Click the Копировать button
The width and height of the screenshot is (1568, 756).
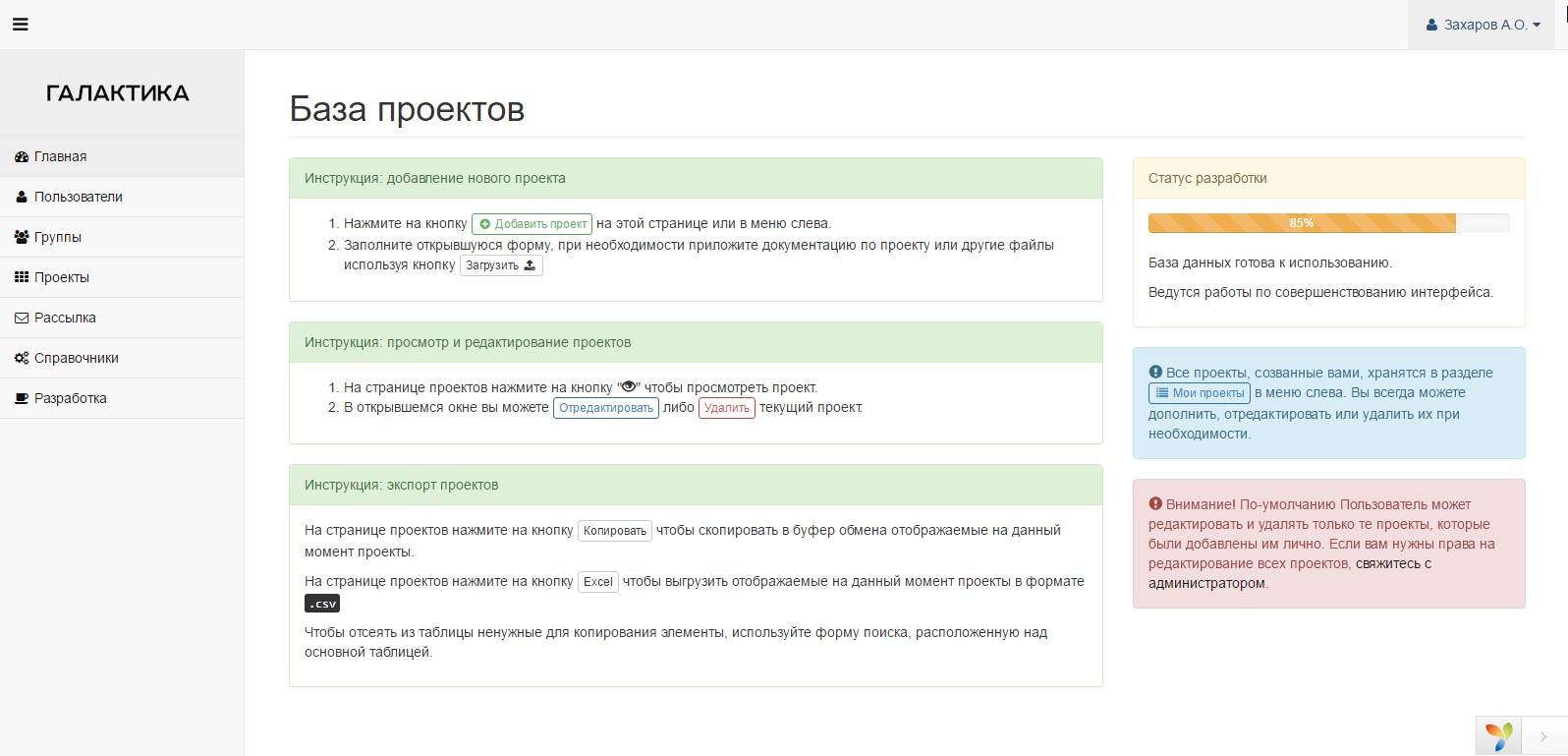coord(615,531)
